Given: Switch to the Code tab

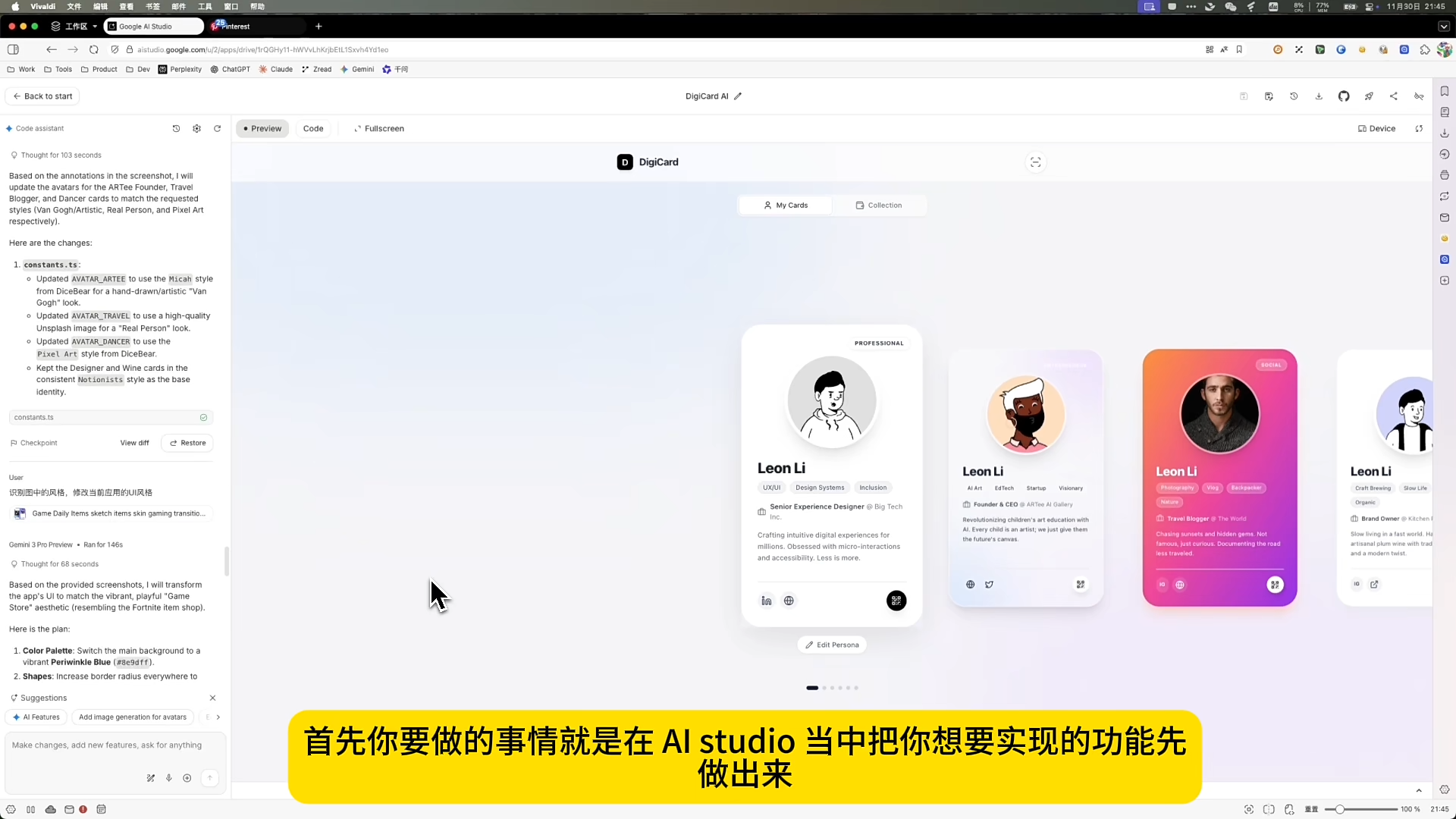Looking at the screenshot, I should click(313, 129).
